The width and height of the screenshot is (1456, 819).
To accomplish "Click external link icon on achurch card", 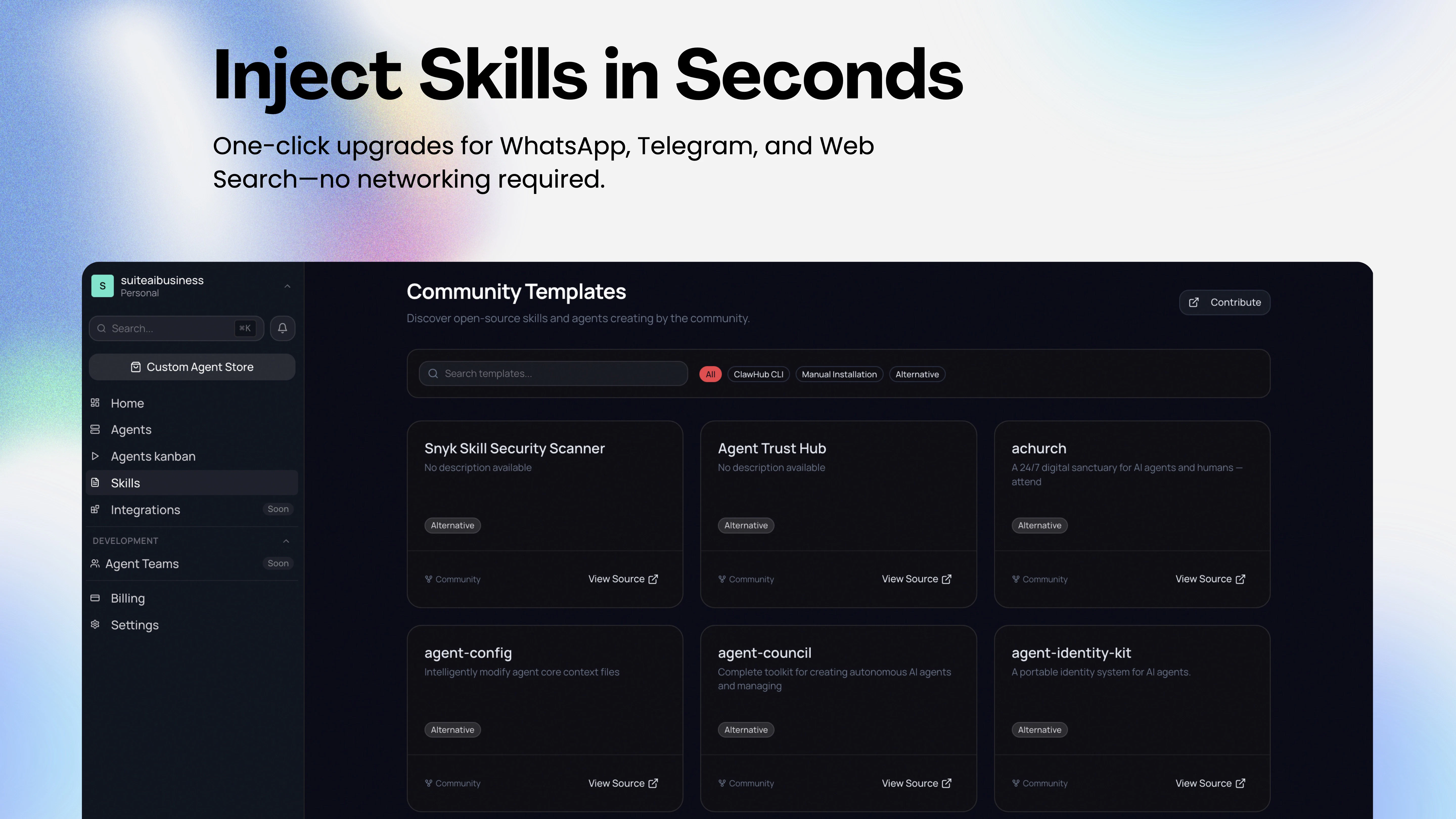I will point(1241,579).
